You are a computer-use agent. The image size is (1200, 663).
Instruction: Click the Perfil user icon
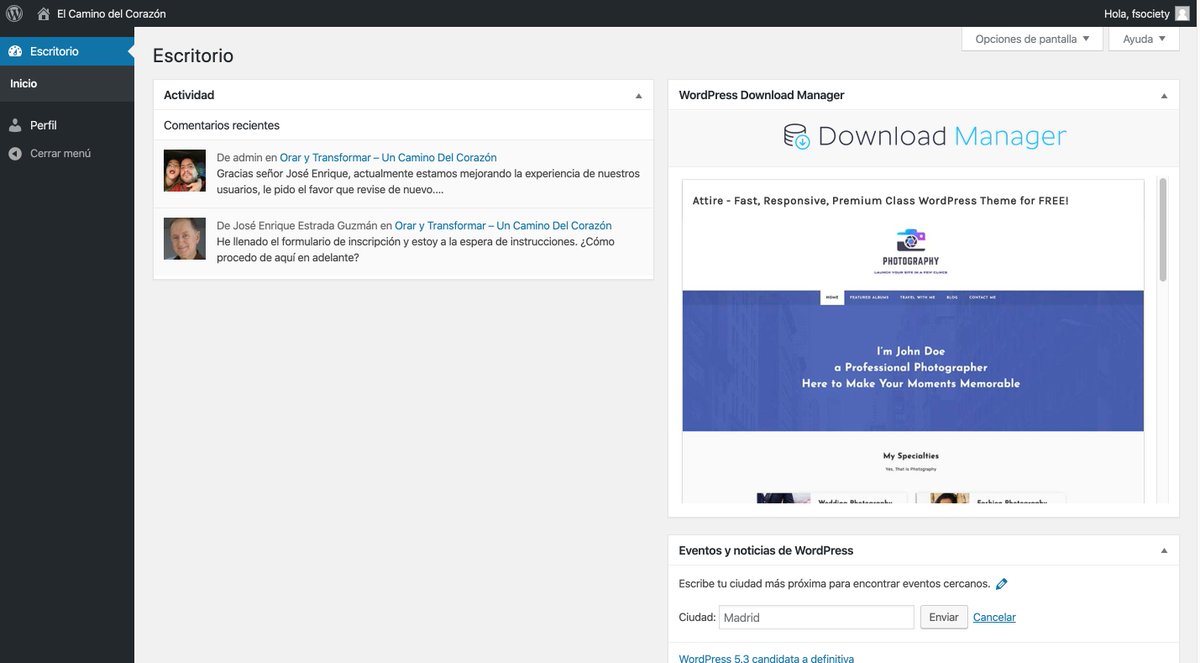click(x=15, y=126)
